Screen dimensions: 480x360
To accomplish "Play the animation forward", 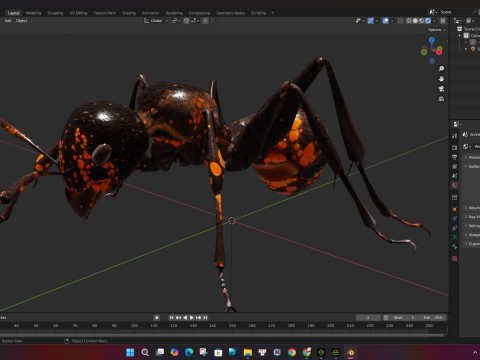I will [192, 318].
